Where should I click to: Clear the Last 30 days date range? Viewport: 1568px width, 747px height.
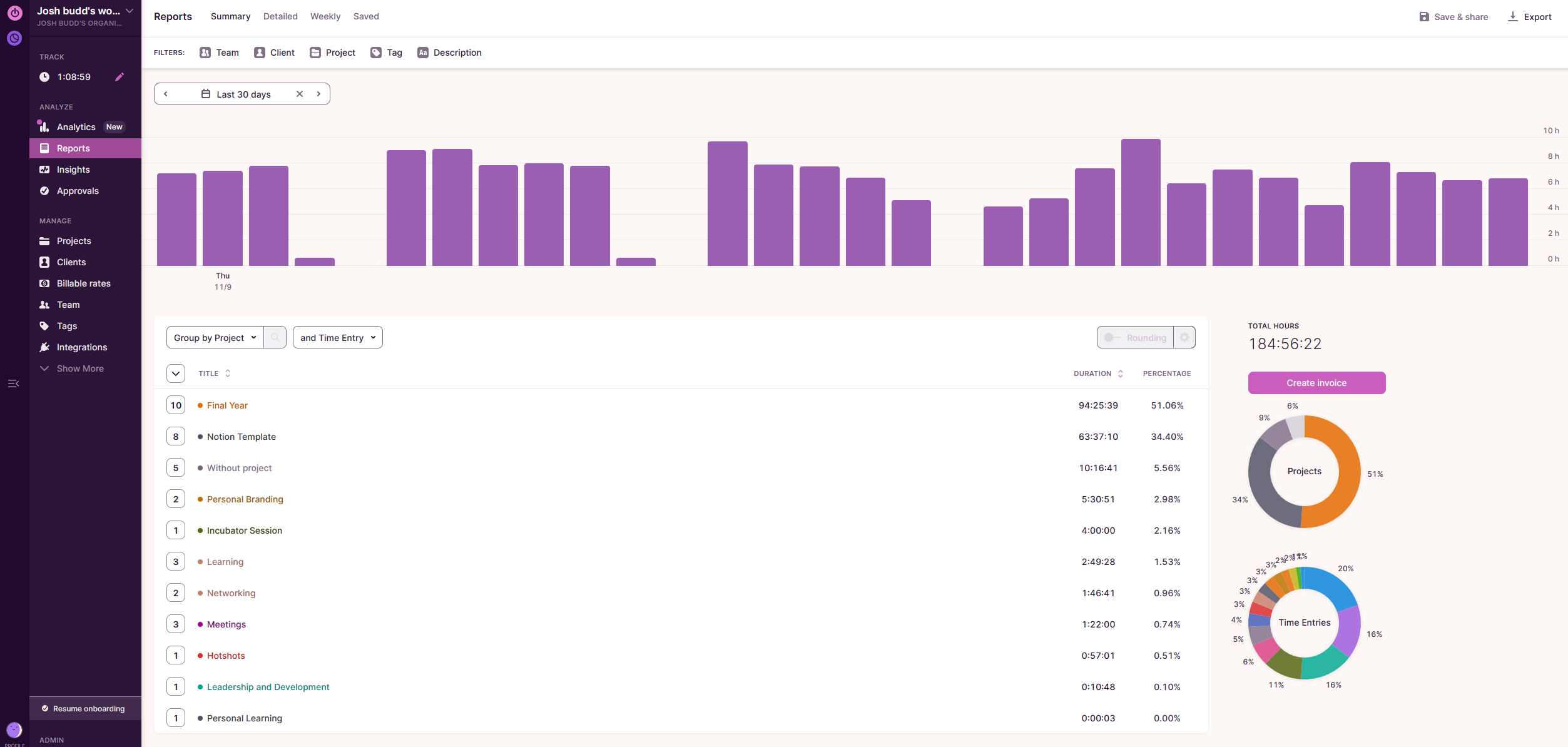(300, 94)
